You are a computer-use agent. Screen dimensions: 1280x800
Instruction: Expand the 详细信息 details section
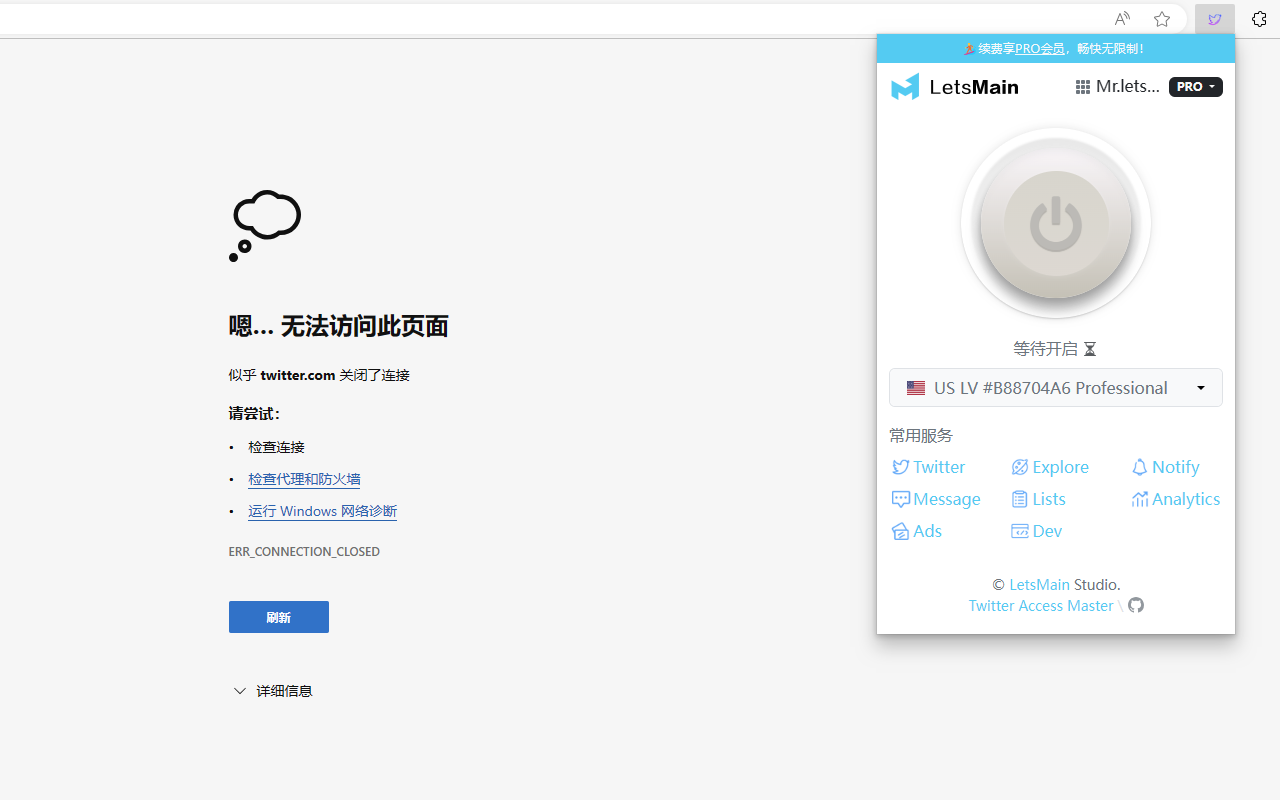tap(273, 691)
